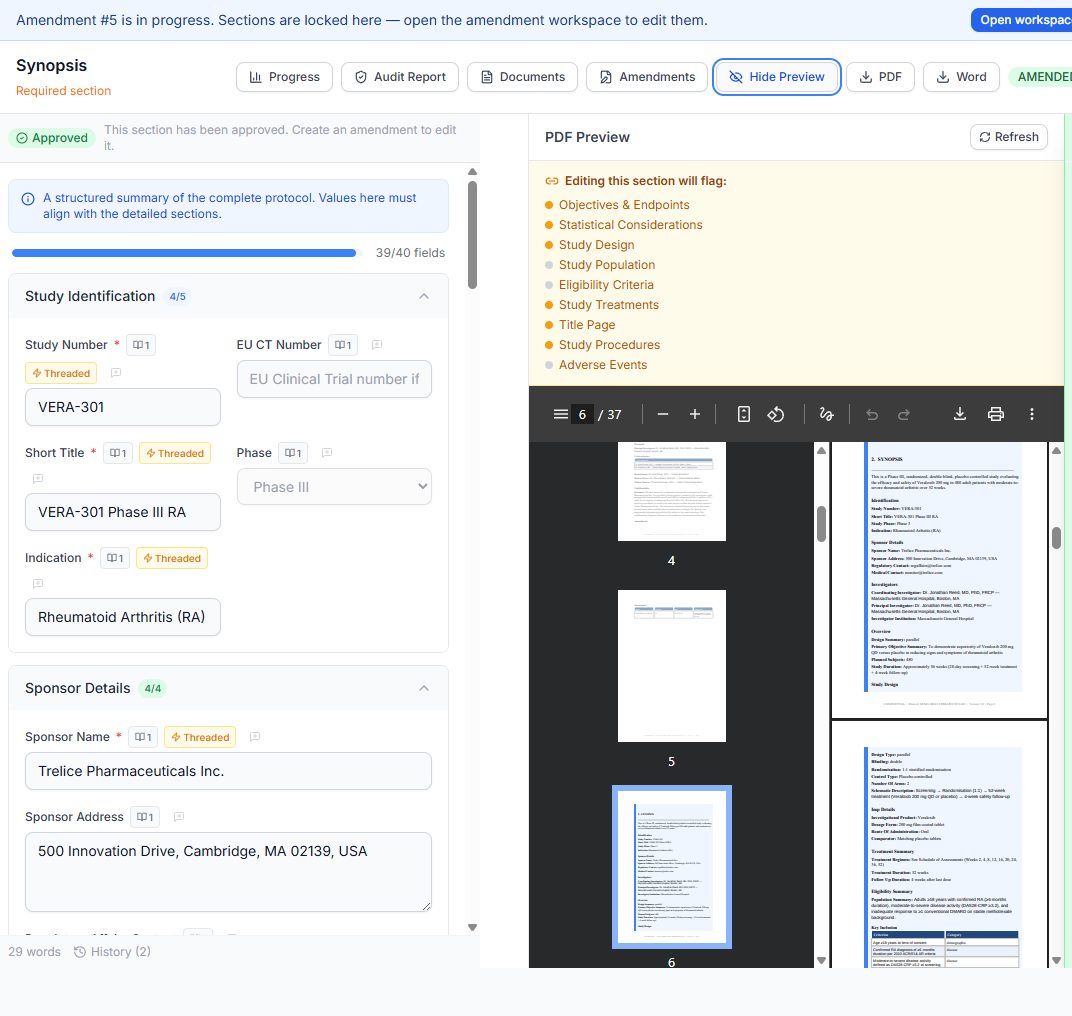The image size is (1072, 1016).
Task: Click the EU CT Number input field
Action: [x=334, y=379]
